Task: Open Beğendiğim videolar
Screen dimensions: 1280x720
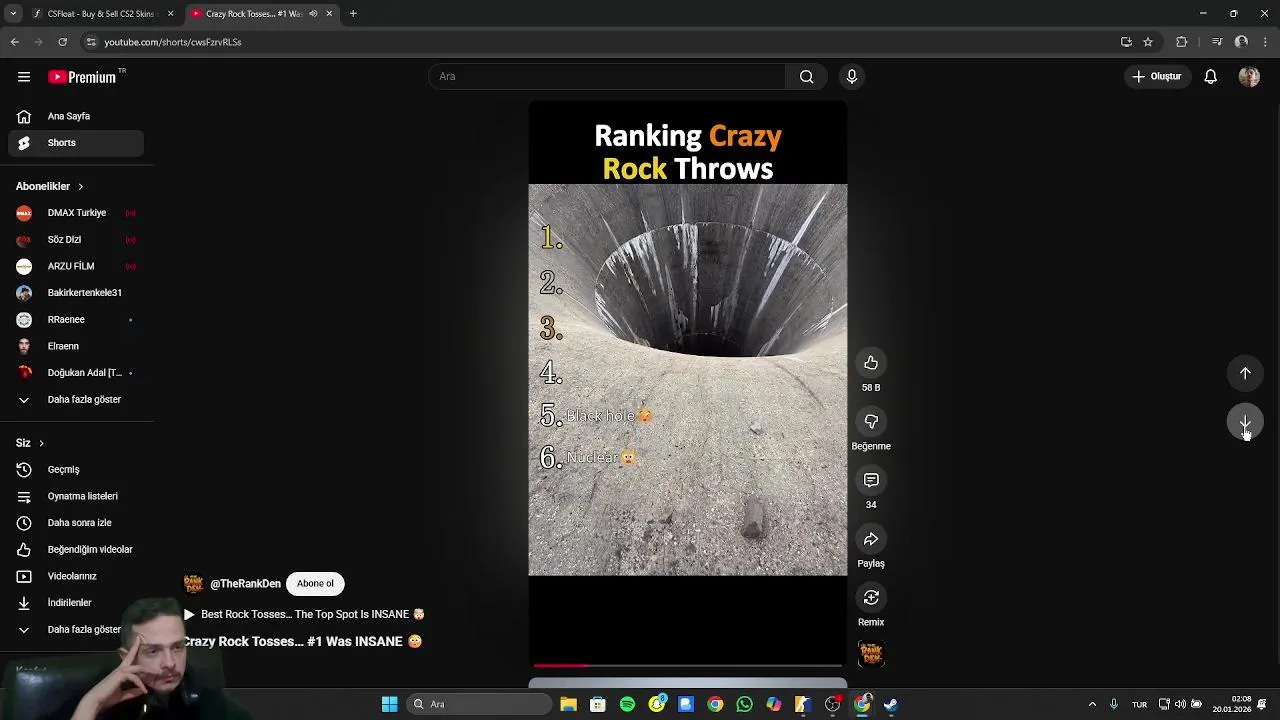Action: [x=76, y=550]
